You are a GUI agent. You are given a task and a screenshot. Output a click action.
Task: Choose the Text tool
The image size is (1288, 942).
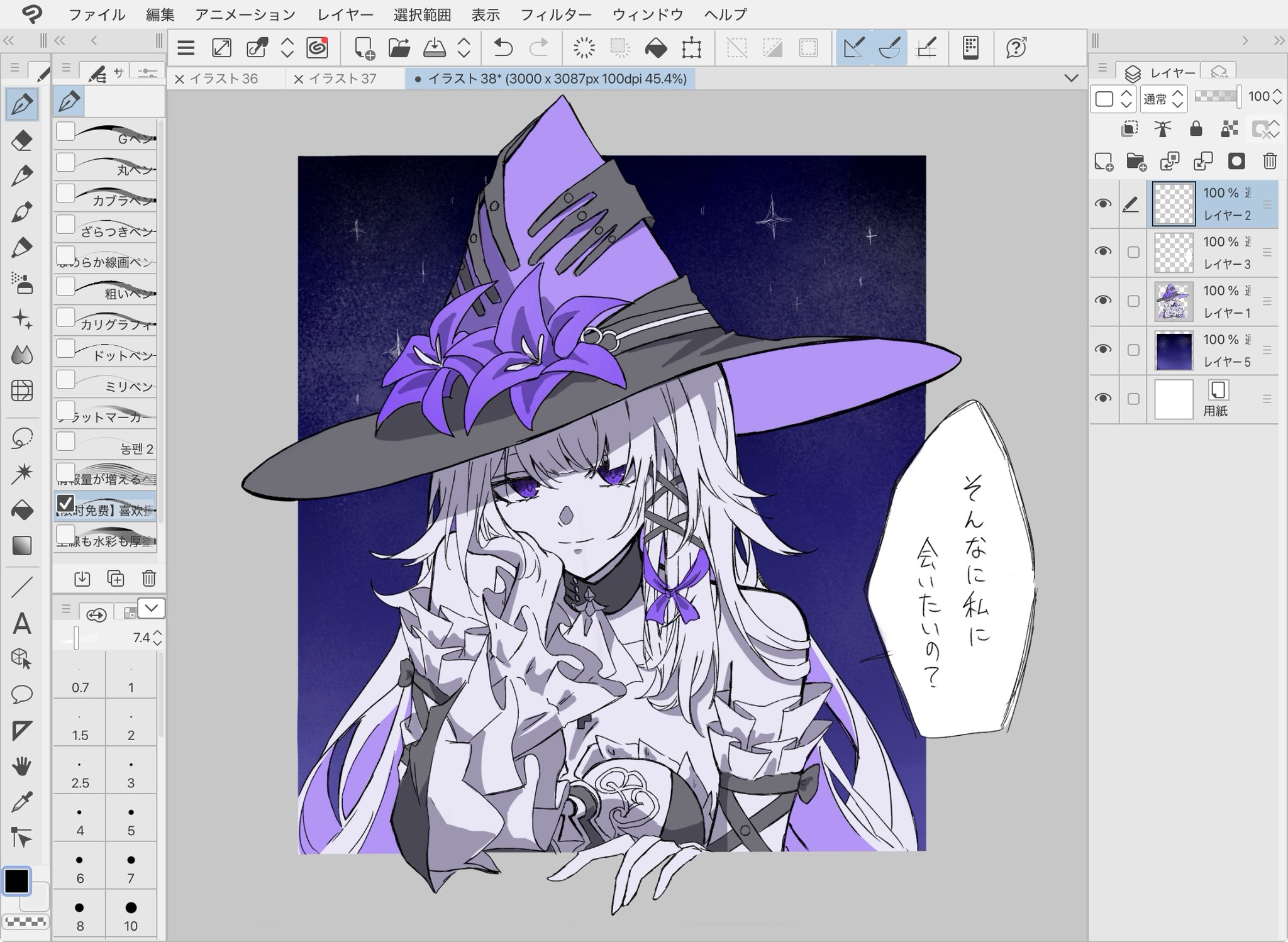click(22, 623)
